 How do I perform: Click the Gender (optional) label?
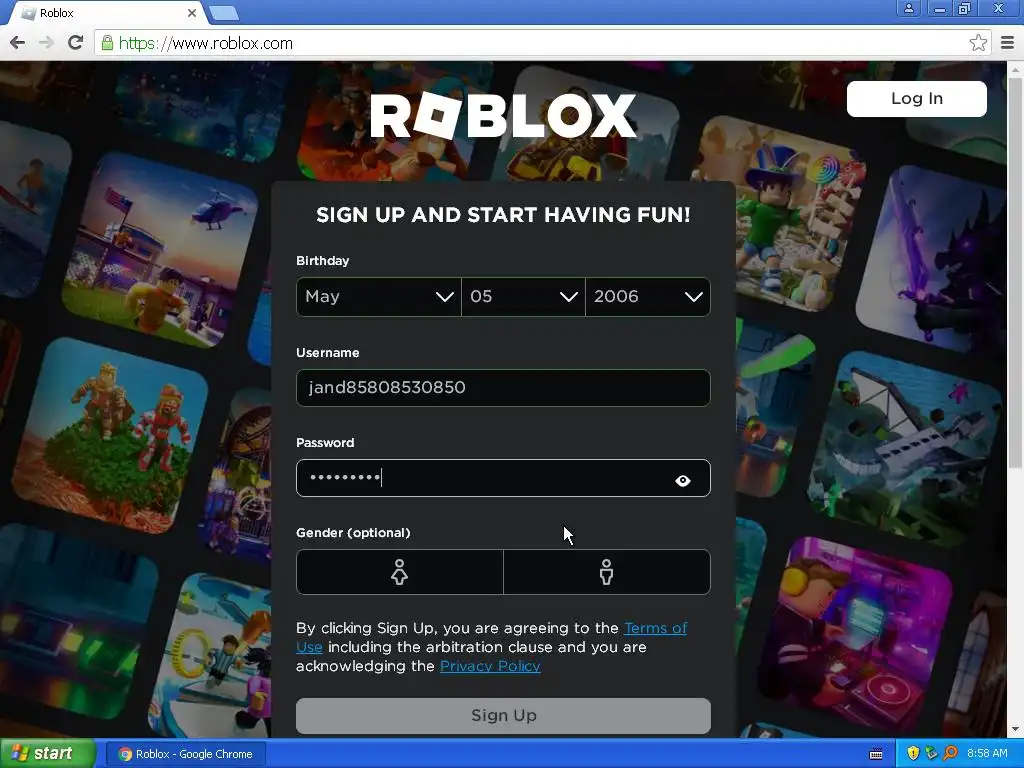pos(353,533)
